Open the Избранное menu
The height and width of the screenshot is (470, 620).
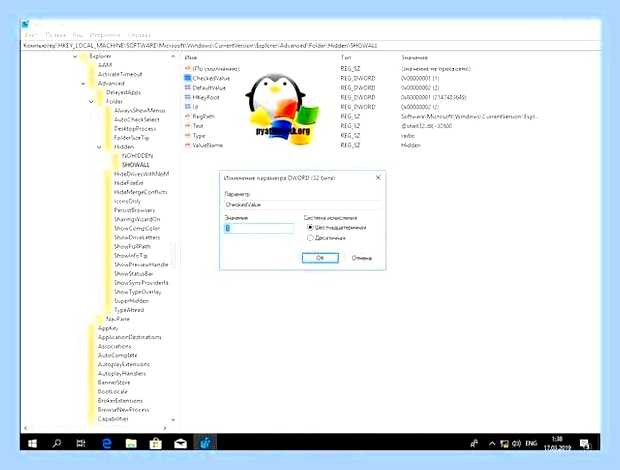104,35
